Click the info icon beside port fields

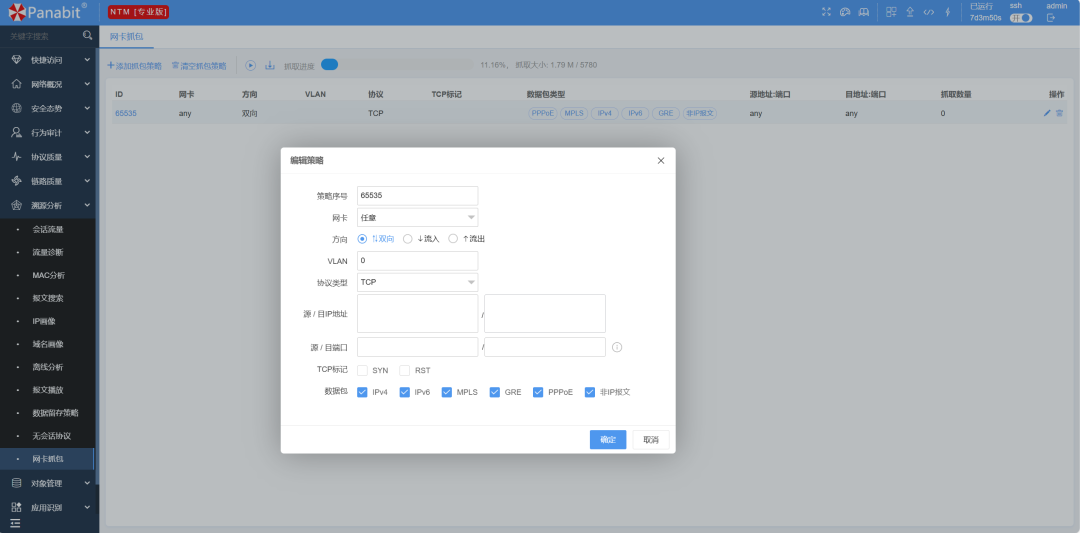point(617,347)
